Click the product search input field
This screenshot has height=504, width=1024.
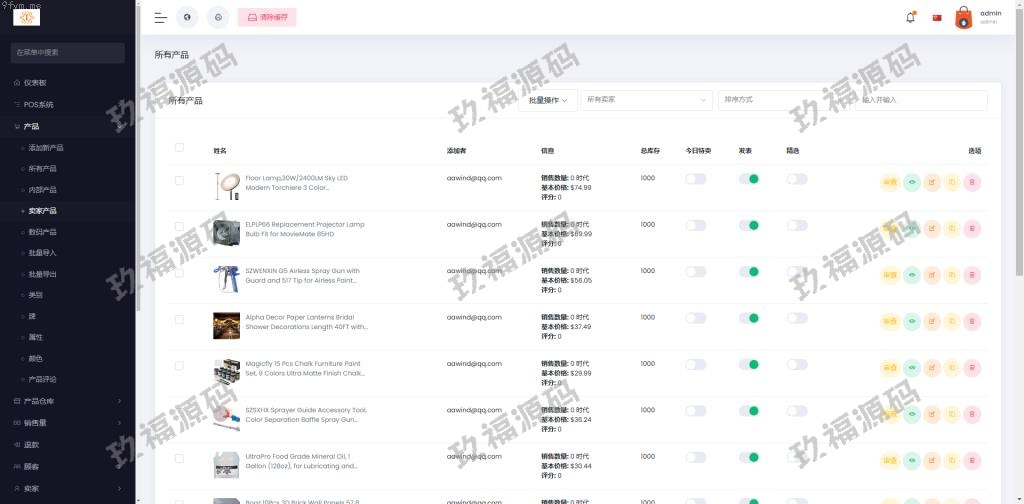click(x=921, y=100)
